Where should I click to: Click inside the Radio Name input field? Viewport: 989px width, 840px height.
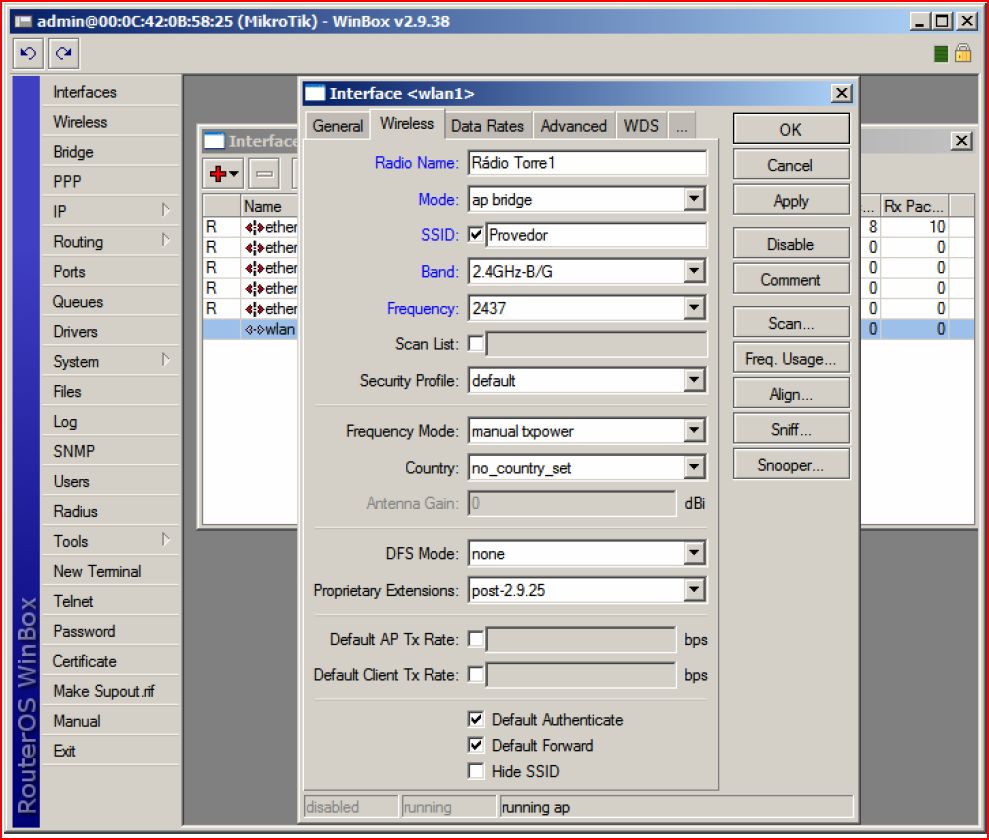point(585,163)
